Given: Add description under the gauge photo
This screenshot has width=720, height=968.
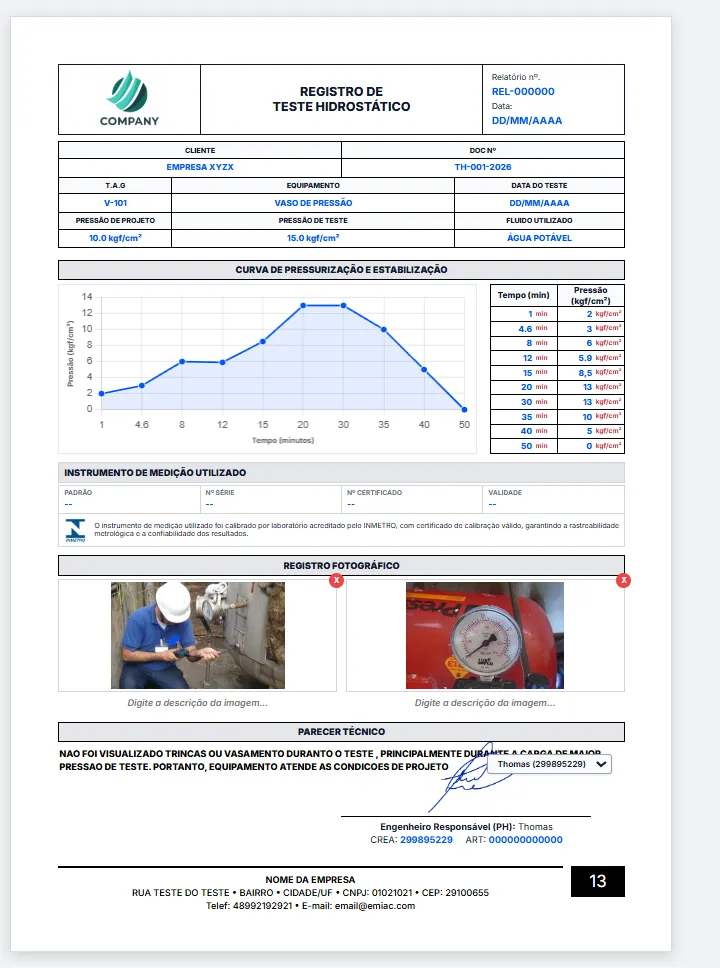Looking at the screenshot, I should (485, 703).
